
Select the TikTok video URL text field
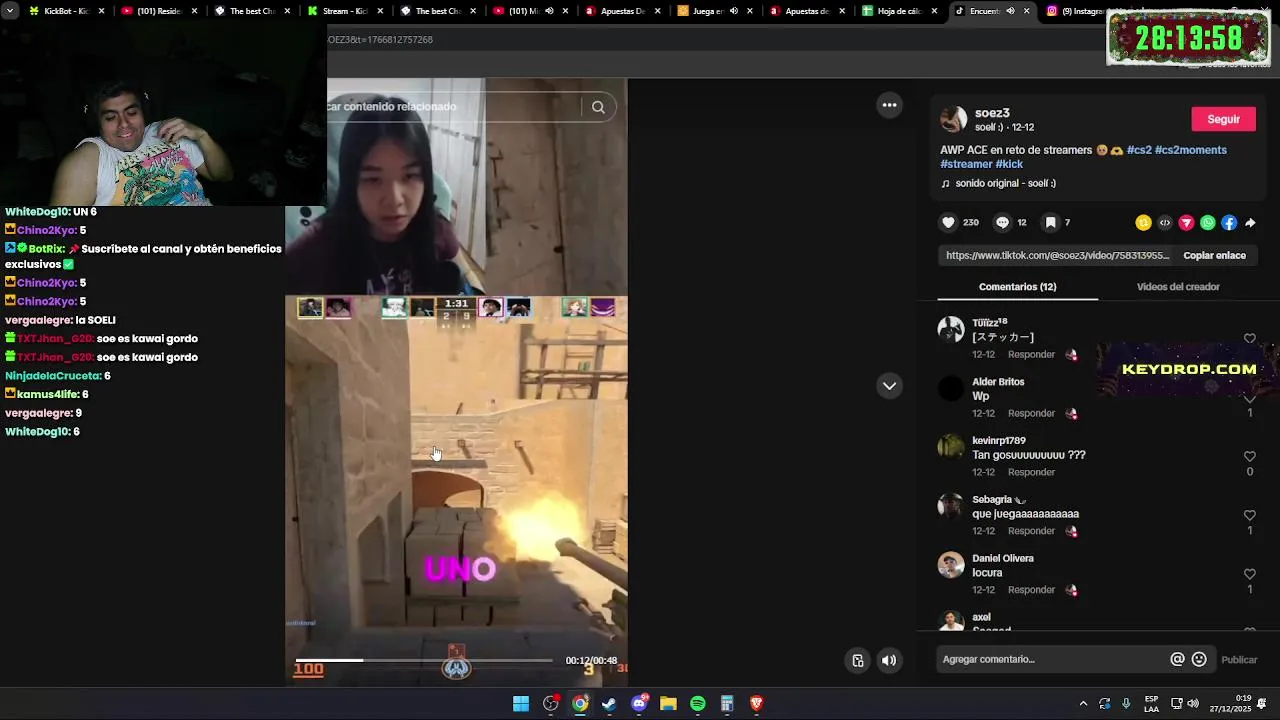point(1056,255)
